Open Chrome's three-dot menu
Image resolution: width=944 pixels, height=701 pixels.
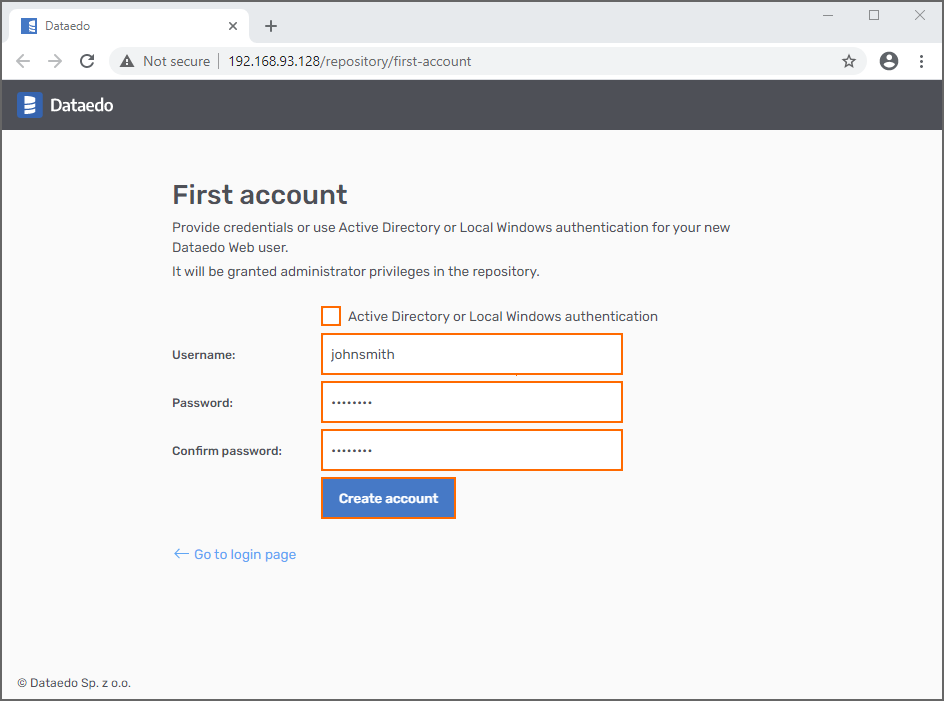coord(921,61)
